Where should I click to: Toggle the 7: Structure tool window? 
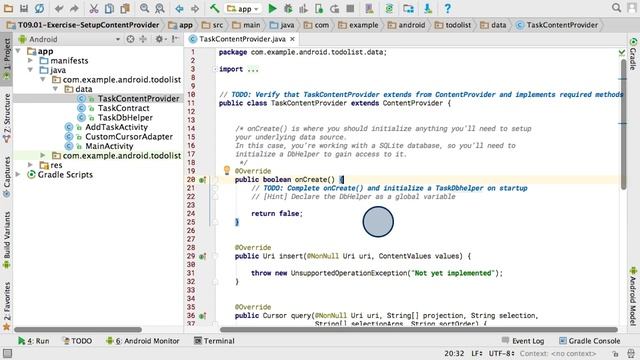coord(7,118)
